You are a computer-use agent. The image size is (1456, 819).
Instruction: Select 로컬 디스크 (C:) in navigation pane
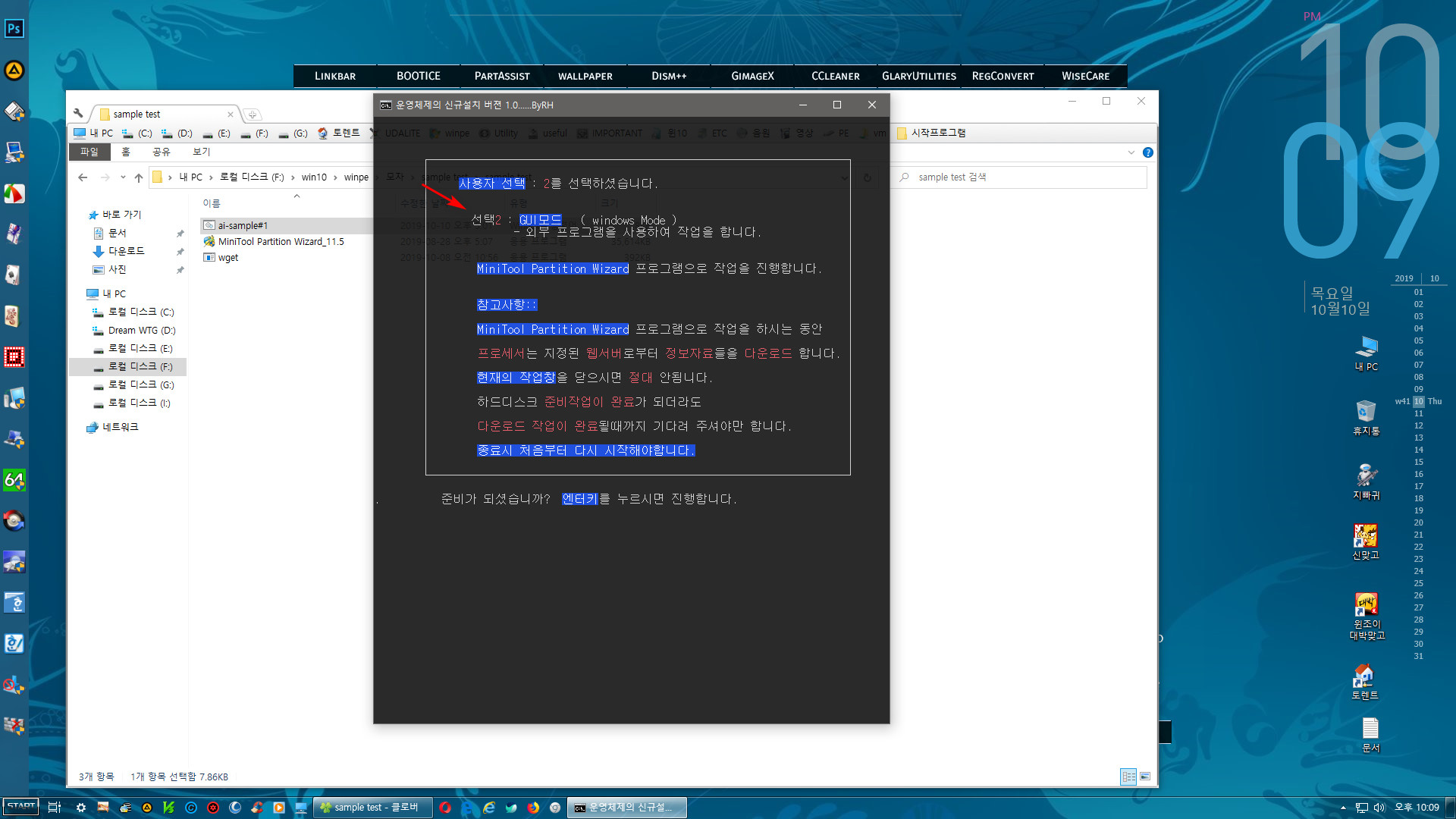coord(141,312)
